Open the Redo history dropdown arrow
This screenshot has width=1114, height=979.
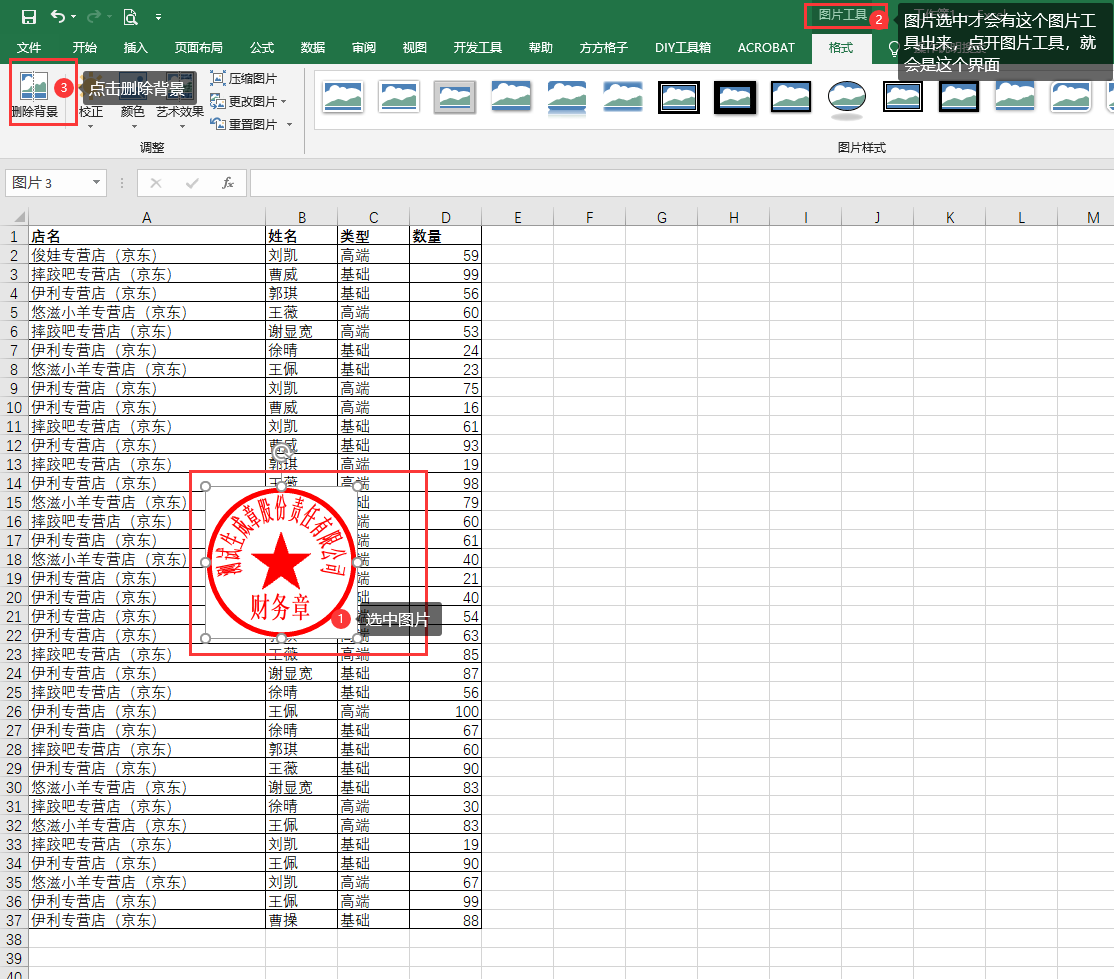(x=109, y=17)
